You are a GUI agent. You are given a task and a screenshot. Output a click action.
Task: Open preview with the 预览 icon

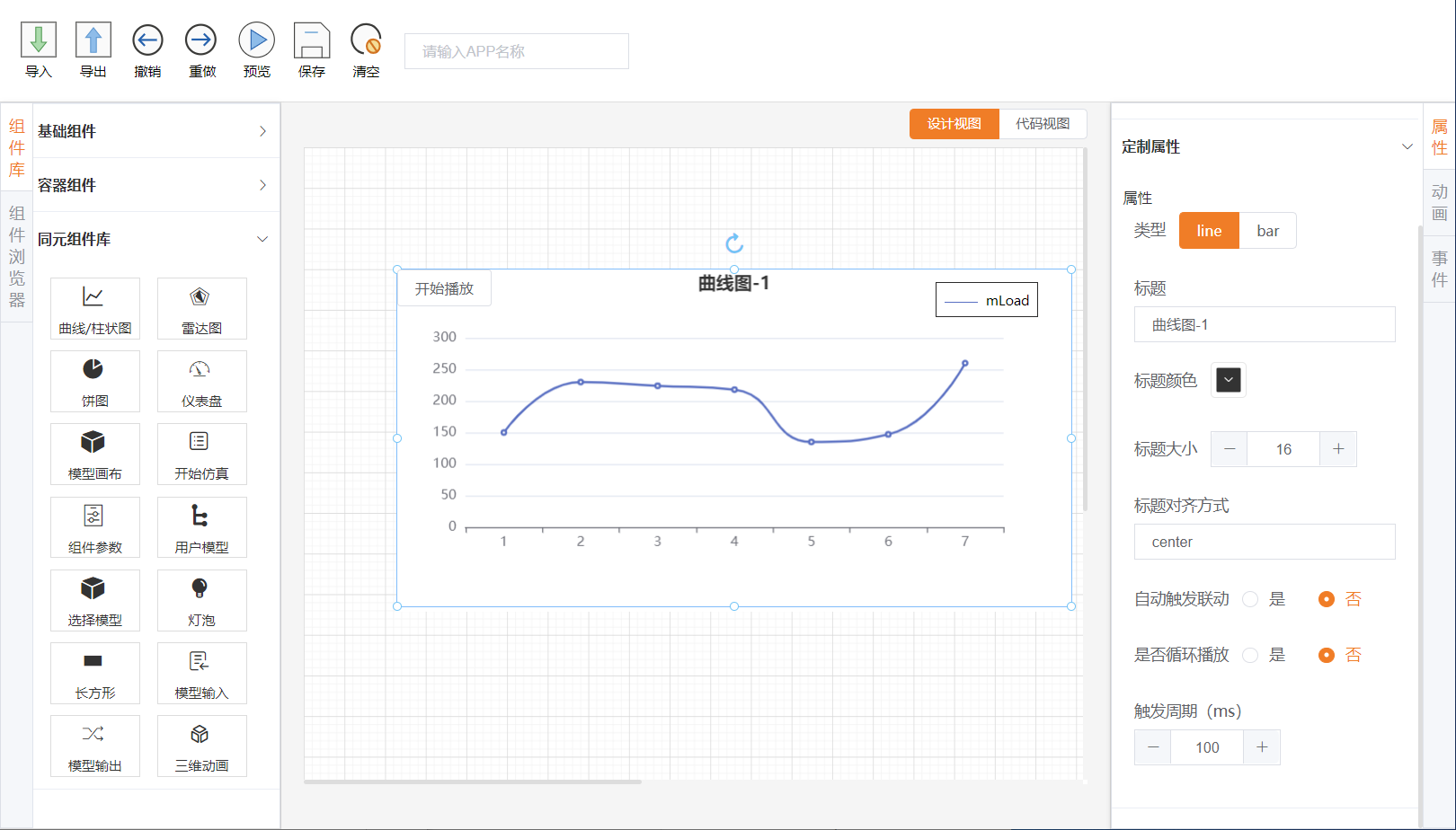point(257,40)
